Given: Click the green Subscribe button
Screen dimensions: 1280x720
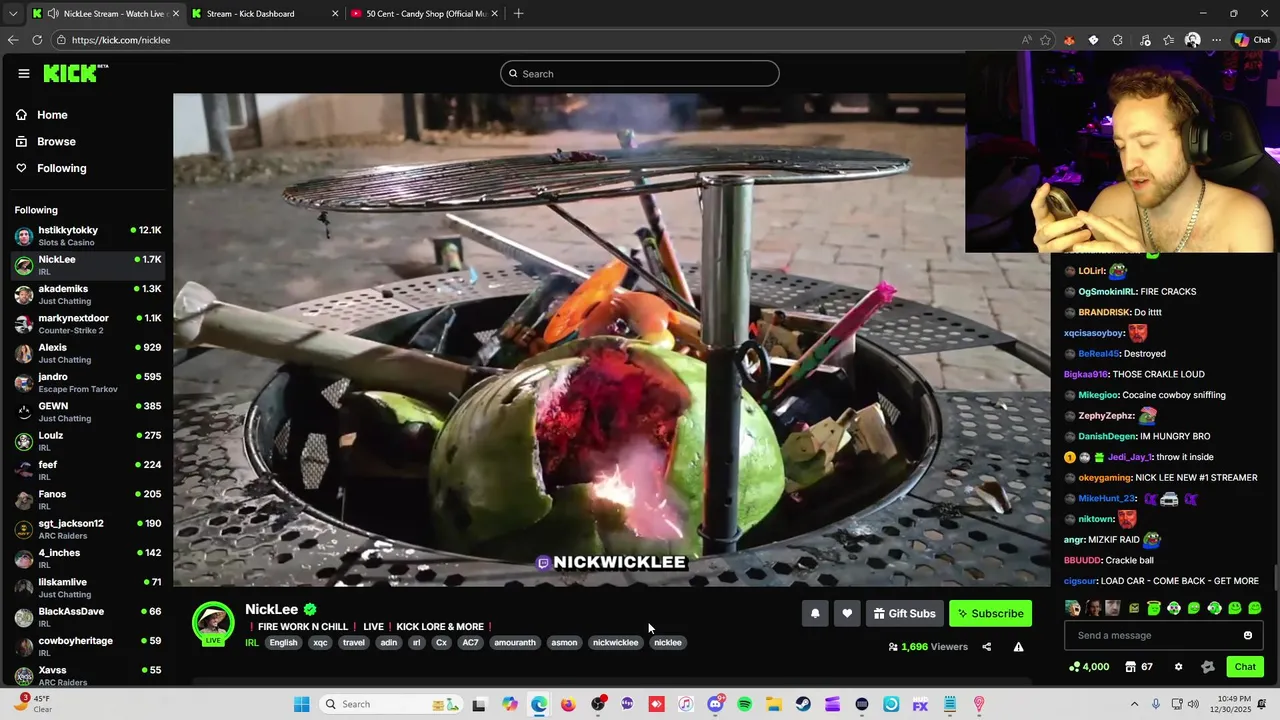Looking at the screenshot, I should click(x=990, y=614).
